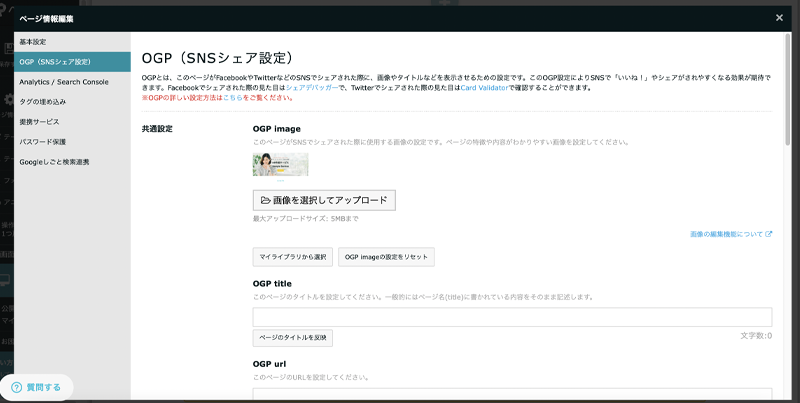Screen dimensions: 800x403
Task: Click ページのタイトルを反映 button
Action: [292, 338]
